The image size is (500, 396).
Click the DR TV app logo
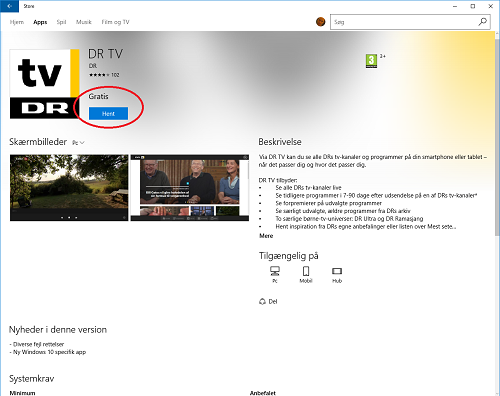pos(45,84)
